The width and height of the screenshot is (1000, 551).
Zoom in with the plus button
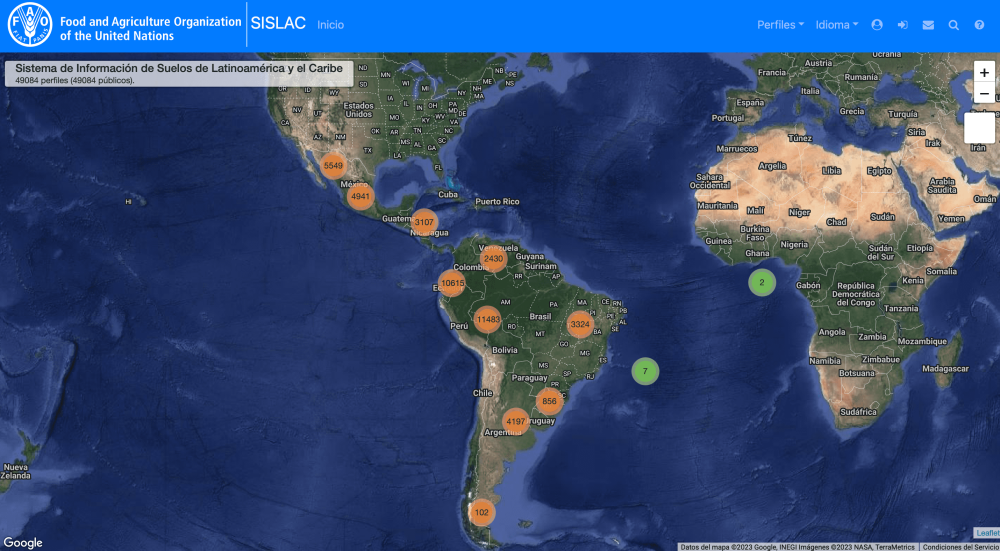tap(984, 73)
